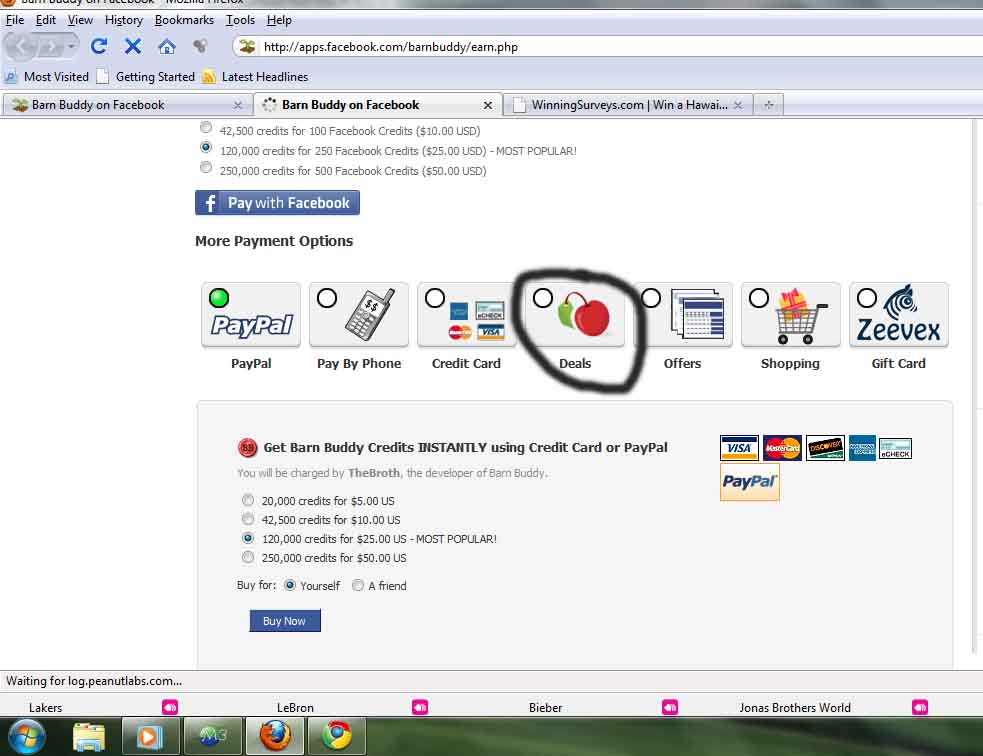Expand the back/forward history dropdown arrow
This screenshot has width=983, height=756.
71,46
